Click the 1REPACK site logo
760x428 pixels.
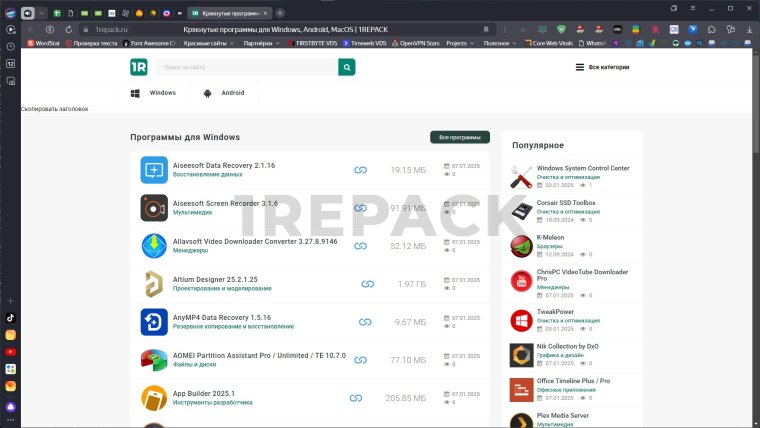click(138, 67)
